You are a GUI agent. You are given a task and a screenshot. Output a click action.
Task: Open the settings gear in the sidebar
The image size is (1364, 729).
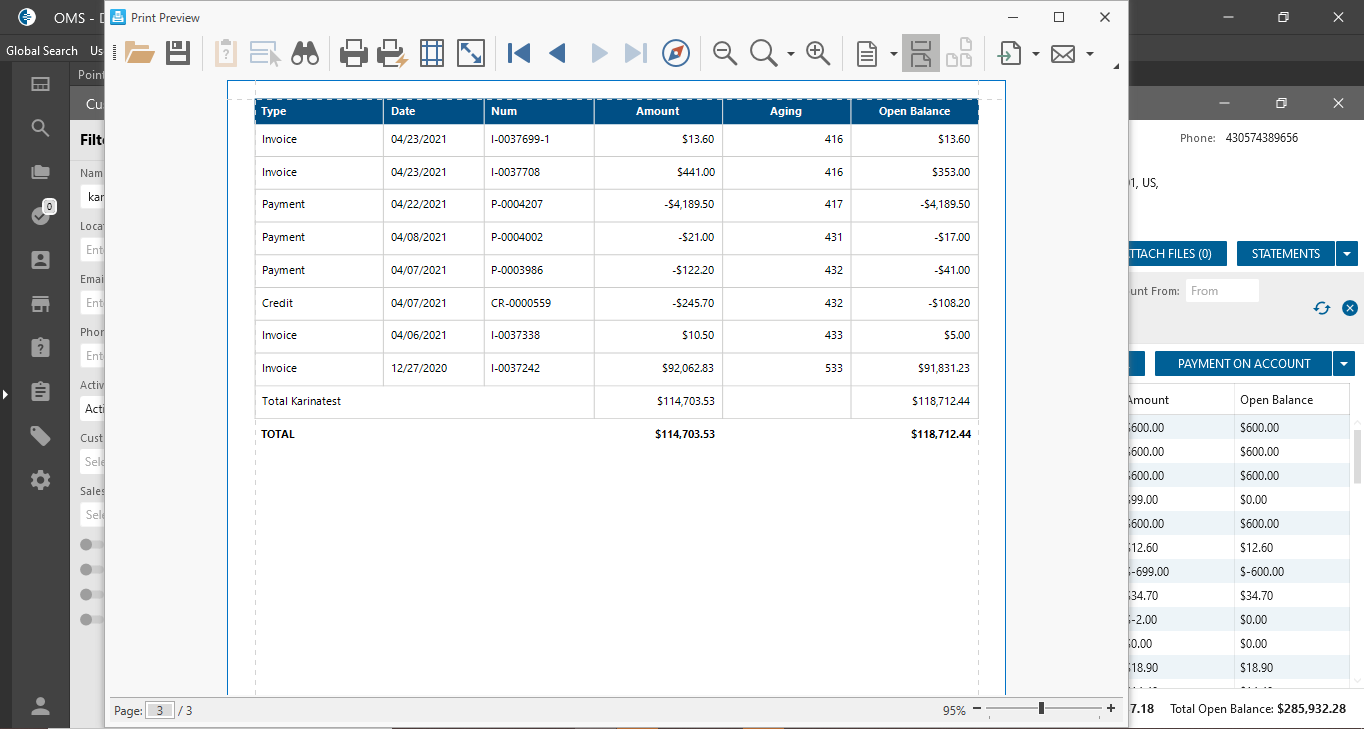40,480
